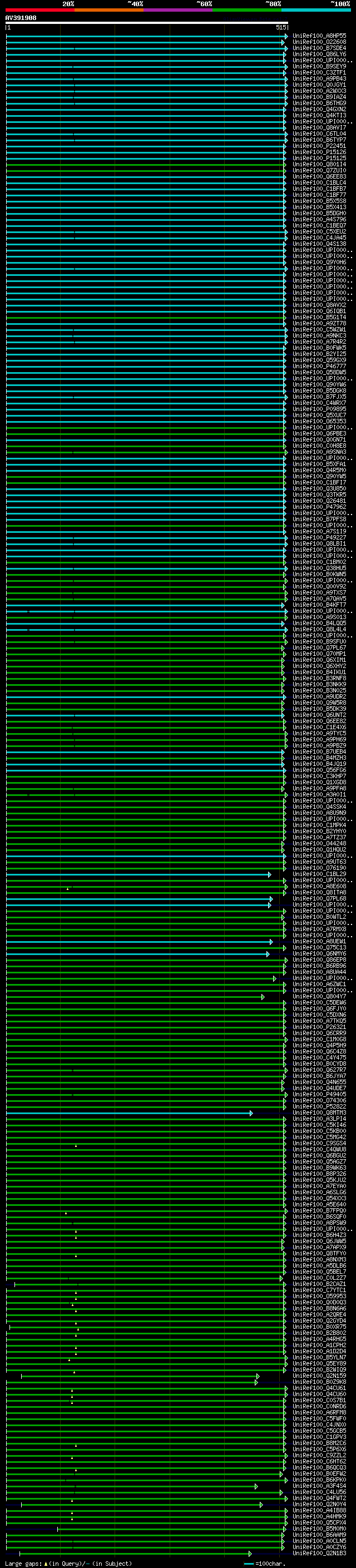Image resolution: width=356 pixels, height=1568 pixels.
Task: Open the UniRef100_Q801I4 hit label
Action: (319, 164)
